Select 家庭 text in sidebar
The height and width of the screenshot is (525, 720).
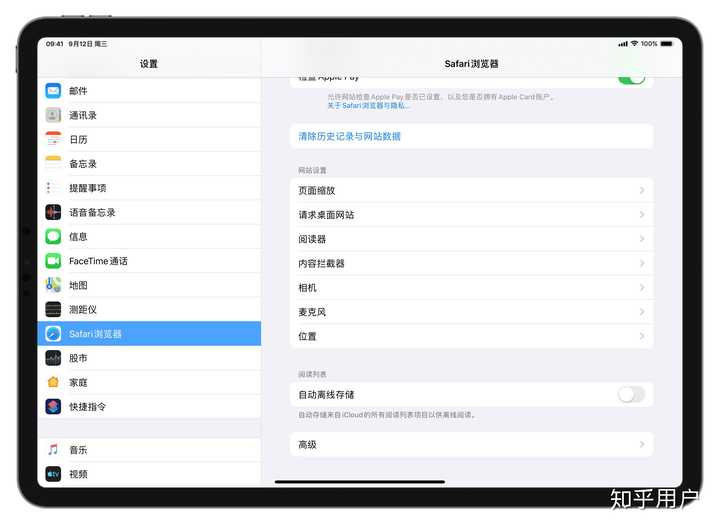[x=78, y=382]
